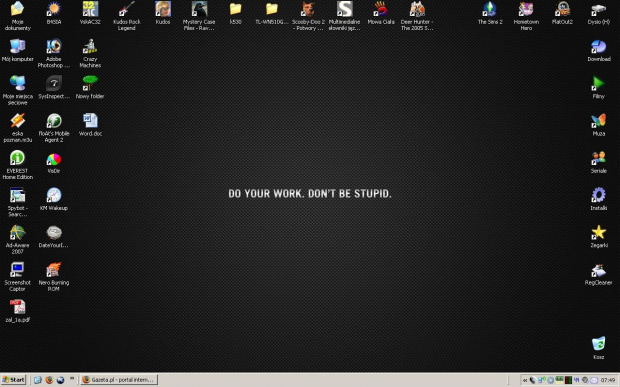
Task: Launch Adobe Photoshop shortcut
Action: click(x=54, y=53)
